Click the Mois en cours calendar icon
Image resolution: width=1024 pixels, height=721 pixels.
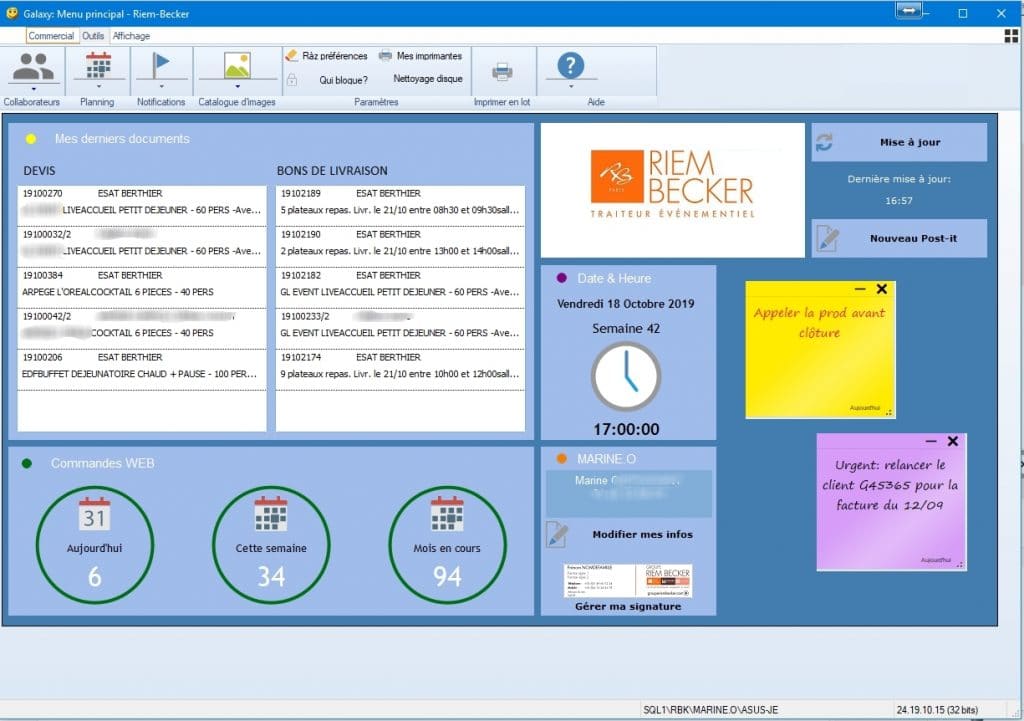tap(446, 514)
